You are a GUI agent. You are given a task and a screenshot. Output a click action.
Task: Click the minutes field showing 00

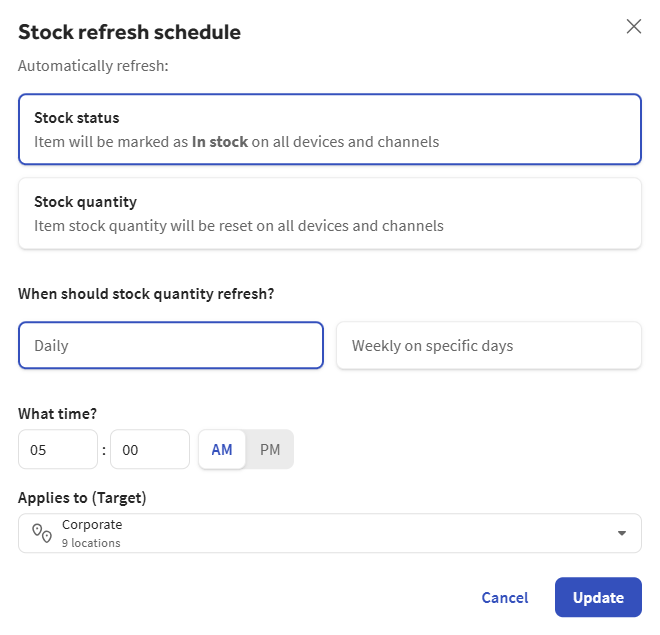pyautogui.click(x=149, y=450)
